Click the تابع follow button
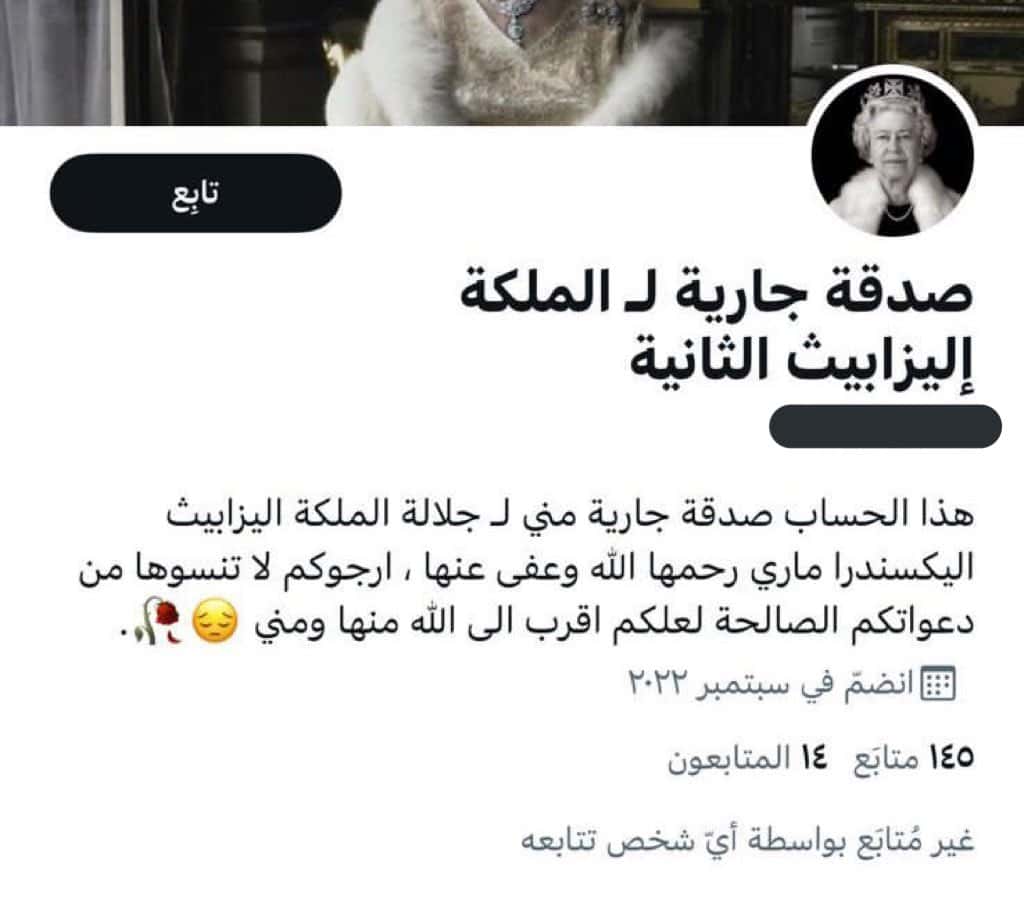Screen dimensions: 1024x903 [x=195, y=193]
